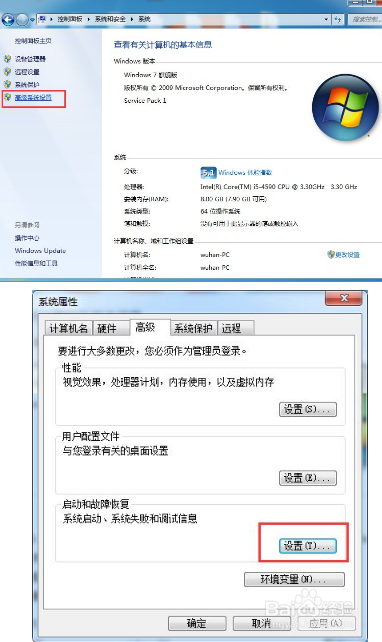The width and height of the screenshot is (382, 642).
Task: Open 系统保护 link in the left sidebar
Action: tap(27, 85)
